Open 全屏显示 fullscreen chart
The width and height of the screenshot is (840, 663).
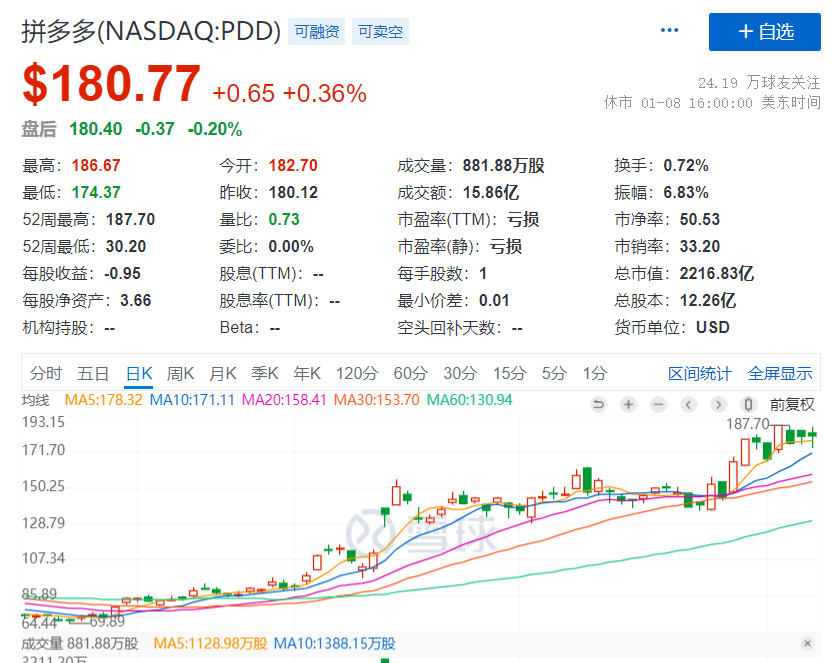(780, 373)
